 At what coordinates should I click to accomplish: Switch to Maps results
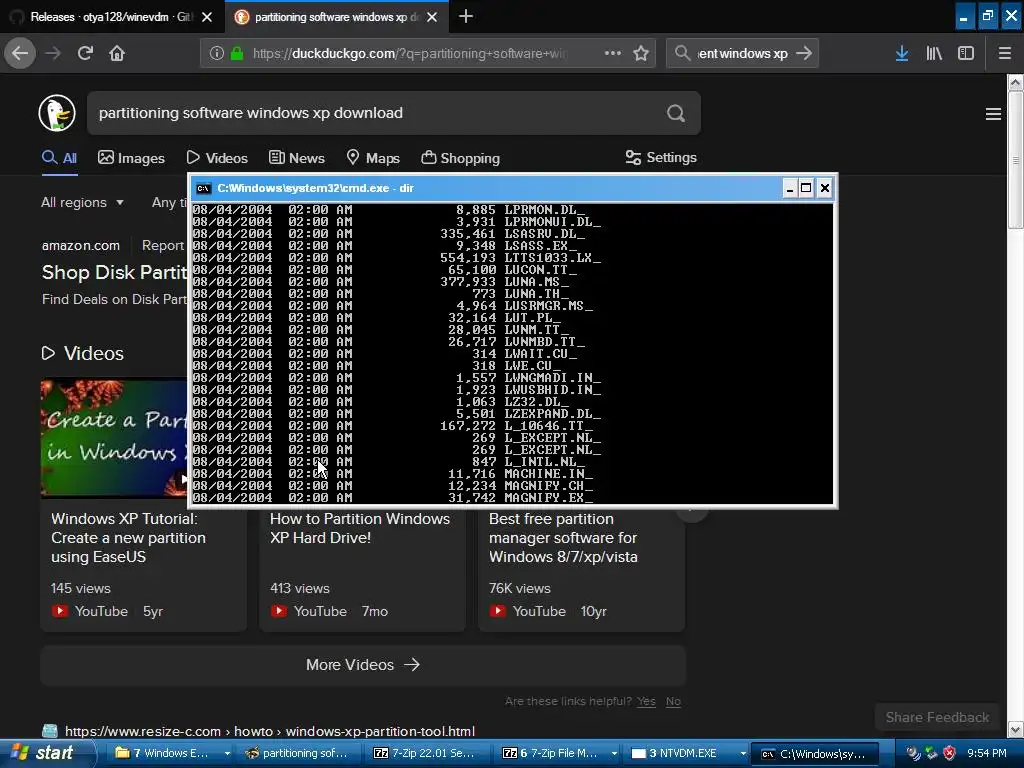pos(373,158)
